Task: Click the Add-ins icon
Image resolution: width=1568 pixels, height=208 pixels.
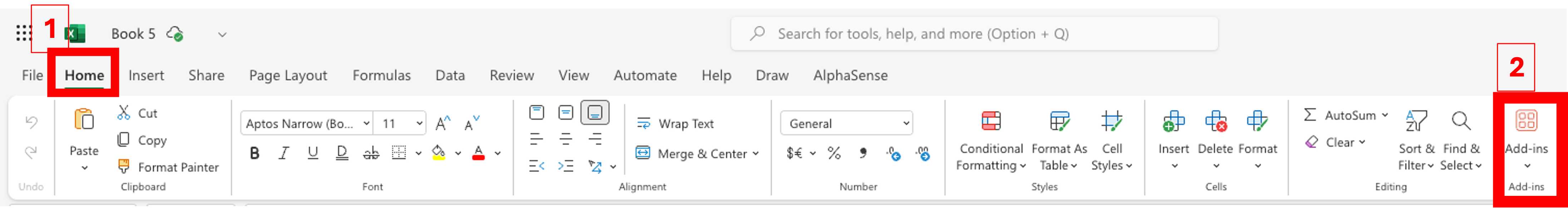Action: (1526, 121)
